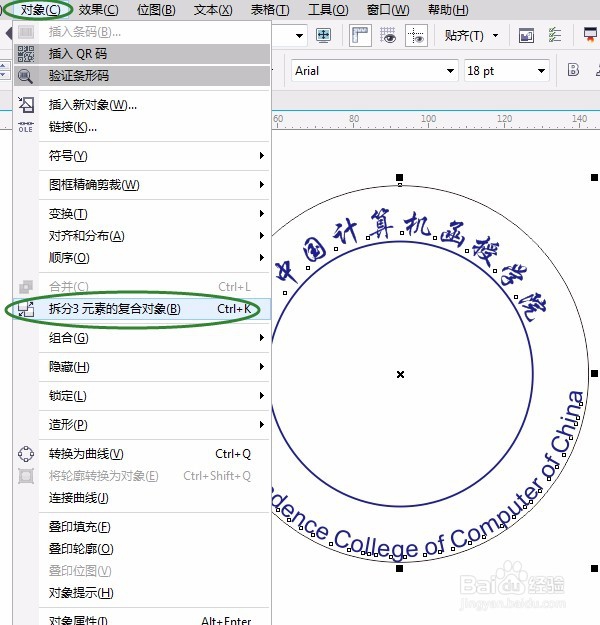Expand the 隐藏(H) submenu

142,367
